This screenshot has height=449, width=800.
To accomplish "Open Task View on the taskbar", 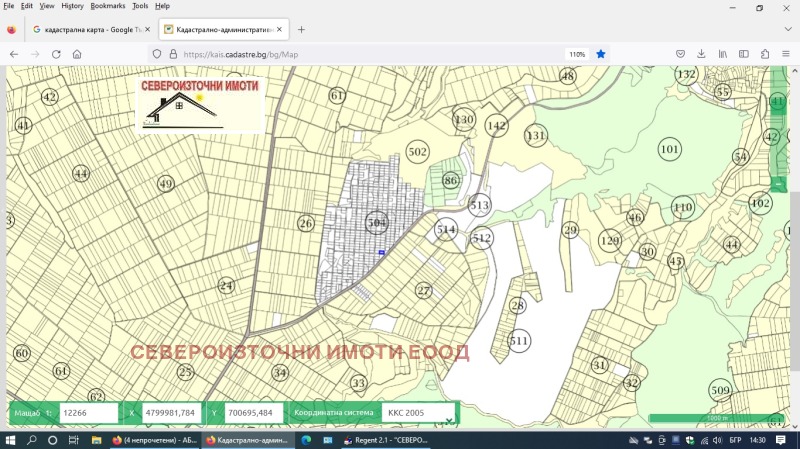I will pyautogui.click(x=73, y=440).
